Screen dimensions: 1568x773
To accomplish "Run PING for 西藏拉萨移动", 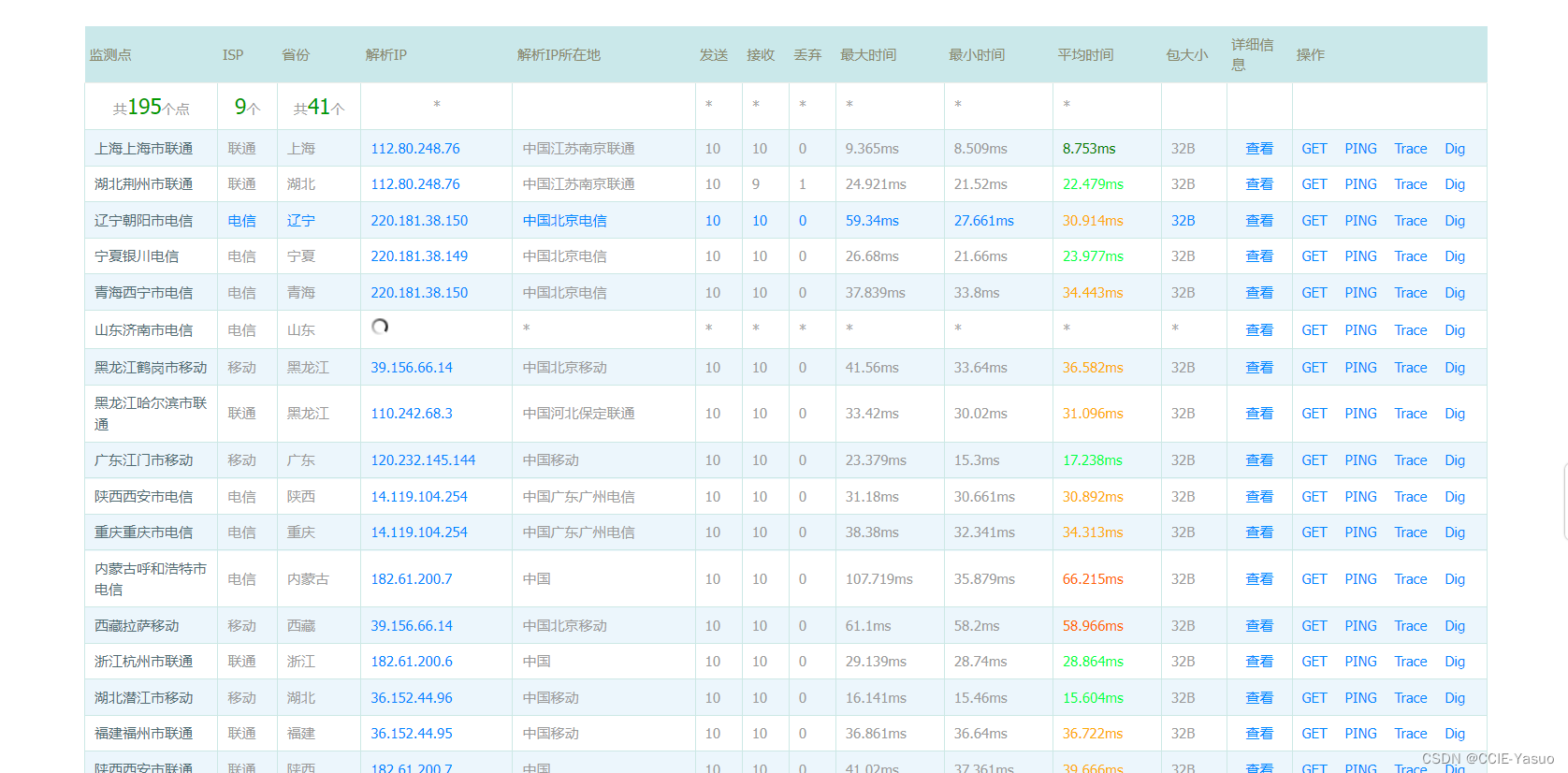I will 1360,626.
